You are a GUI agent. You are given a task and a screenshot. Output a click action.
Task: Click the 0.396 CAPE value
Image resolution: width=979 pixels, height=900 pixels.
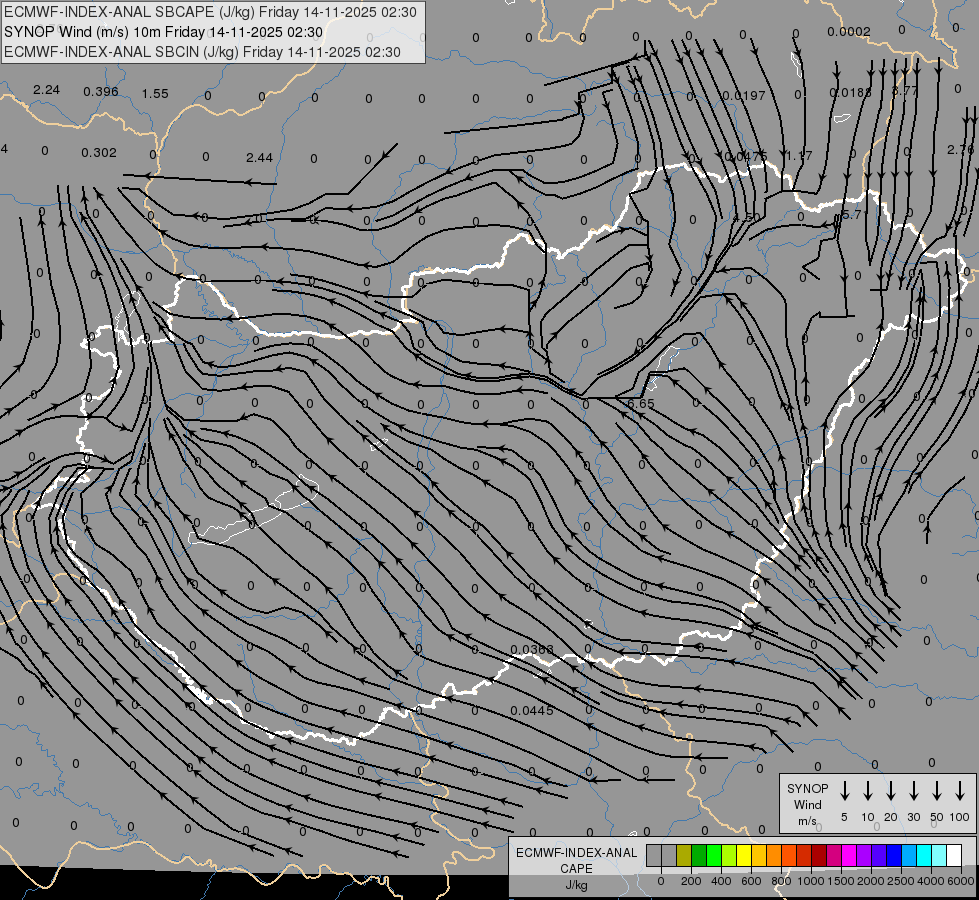(101, 92)
